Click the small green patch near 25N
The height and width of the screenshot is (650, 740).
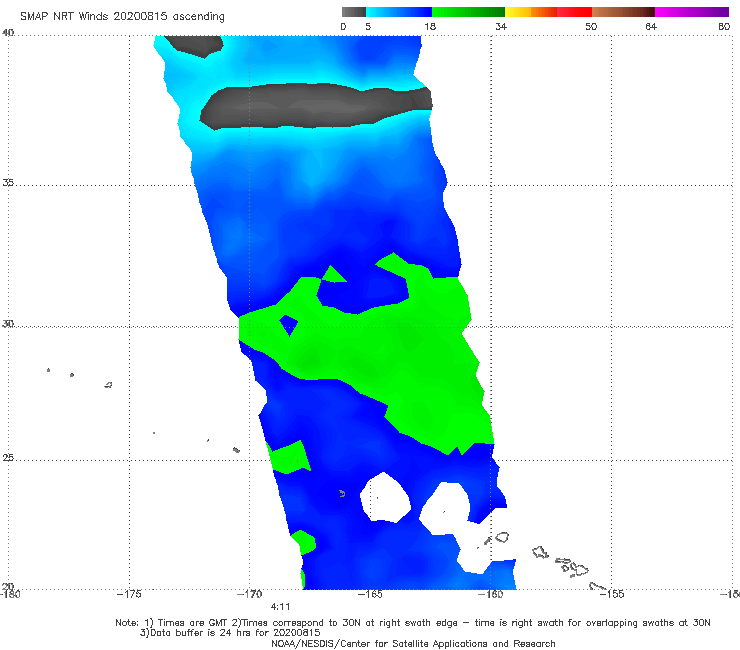[x=290, y=457]
